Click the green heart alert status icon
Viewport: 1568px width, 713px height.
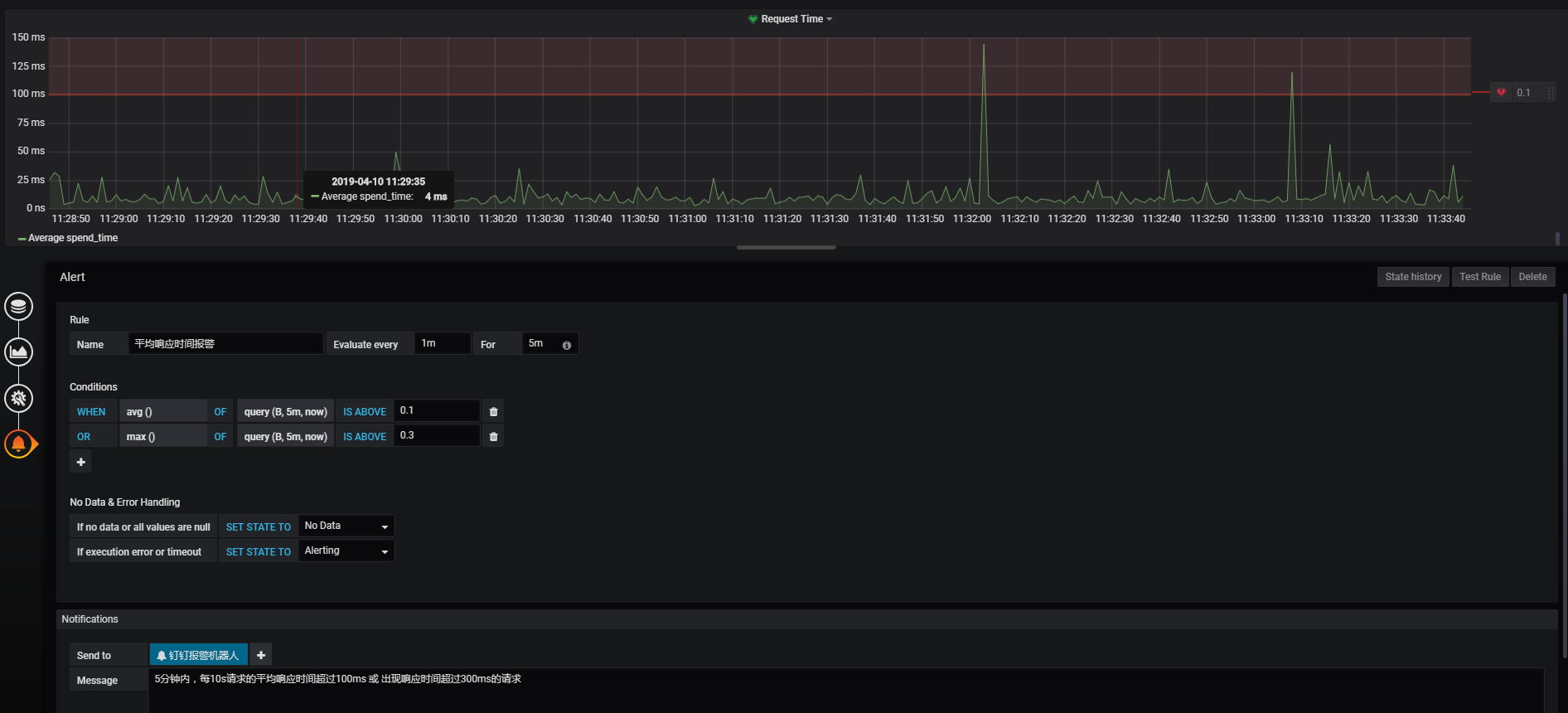pos(753,19)
